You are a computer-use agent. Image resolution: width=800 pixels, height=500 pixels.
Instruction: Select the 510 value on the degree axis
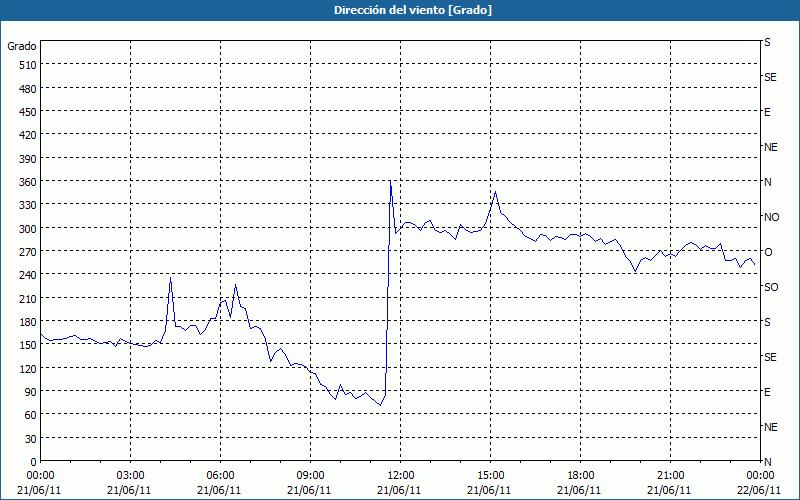pos(28,65)
